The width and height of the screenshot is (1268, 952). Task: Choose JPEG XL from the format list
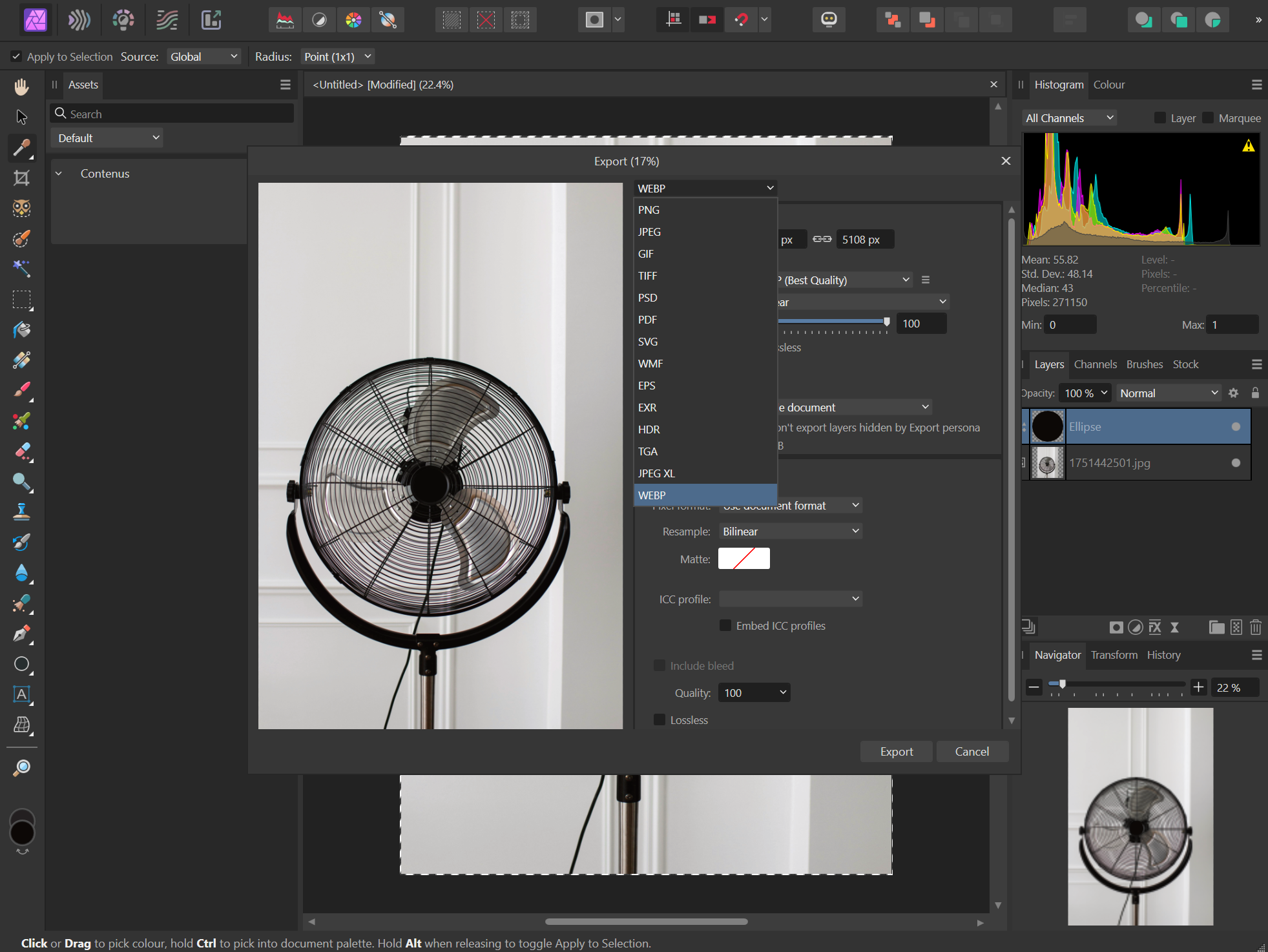(705, 473)
